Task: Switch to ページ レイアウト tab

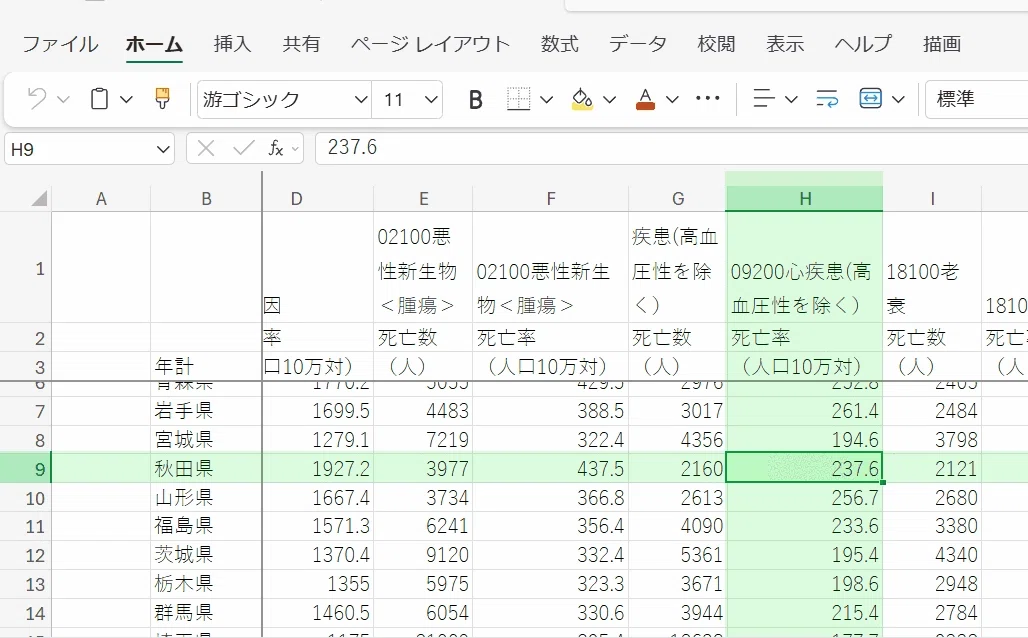Action: pyautogui.click(x=430, y=44)
